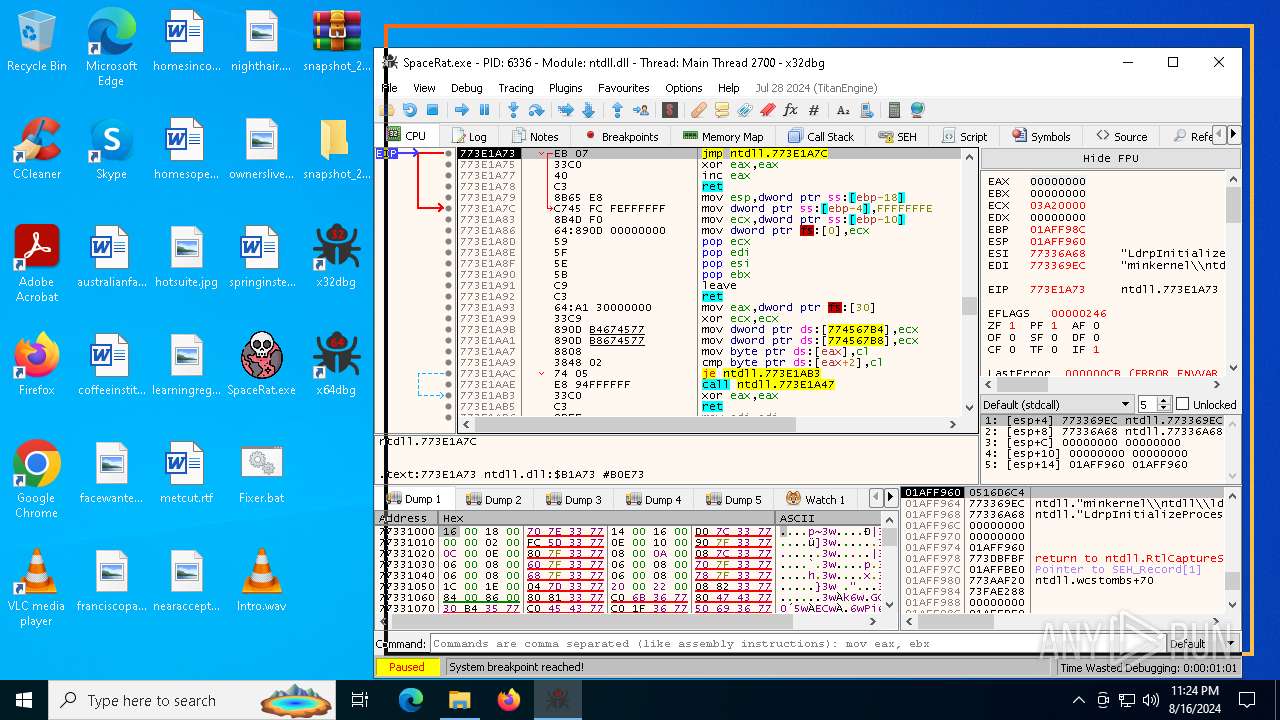1280x720 pixels.
Task: Click the registers pane vertical scrollbar
Action: (1233, 273)
